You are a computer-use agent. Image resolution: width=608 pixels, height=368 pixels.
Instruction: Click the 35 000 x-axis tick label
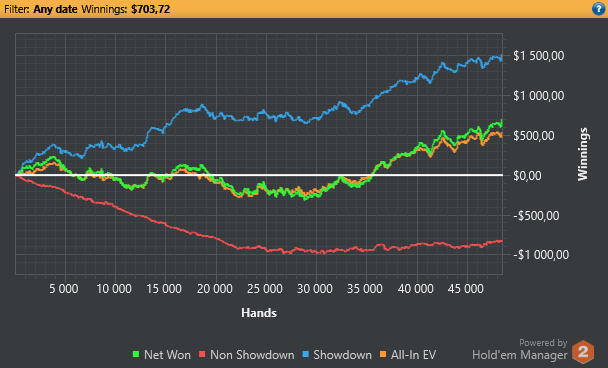(365, 289)
